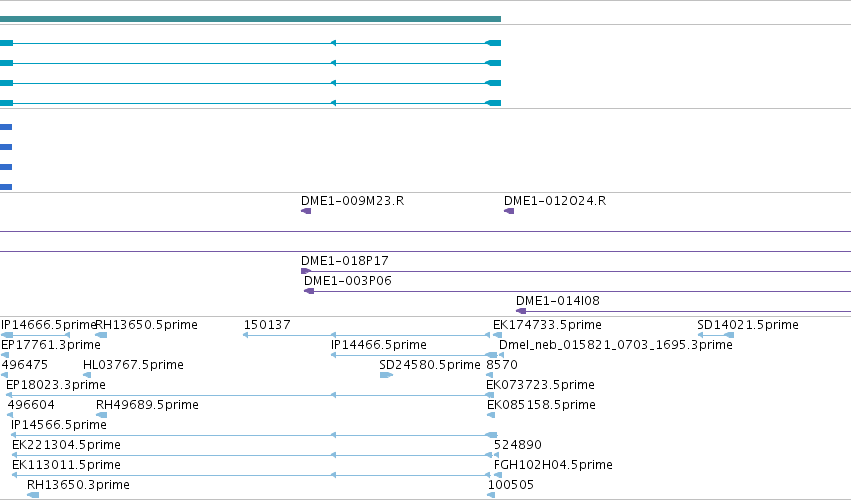Select the long teal gene span bar
Screen dimensions: 851x500
coord(250,19)
